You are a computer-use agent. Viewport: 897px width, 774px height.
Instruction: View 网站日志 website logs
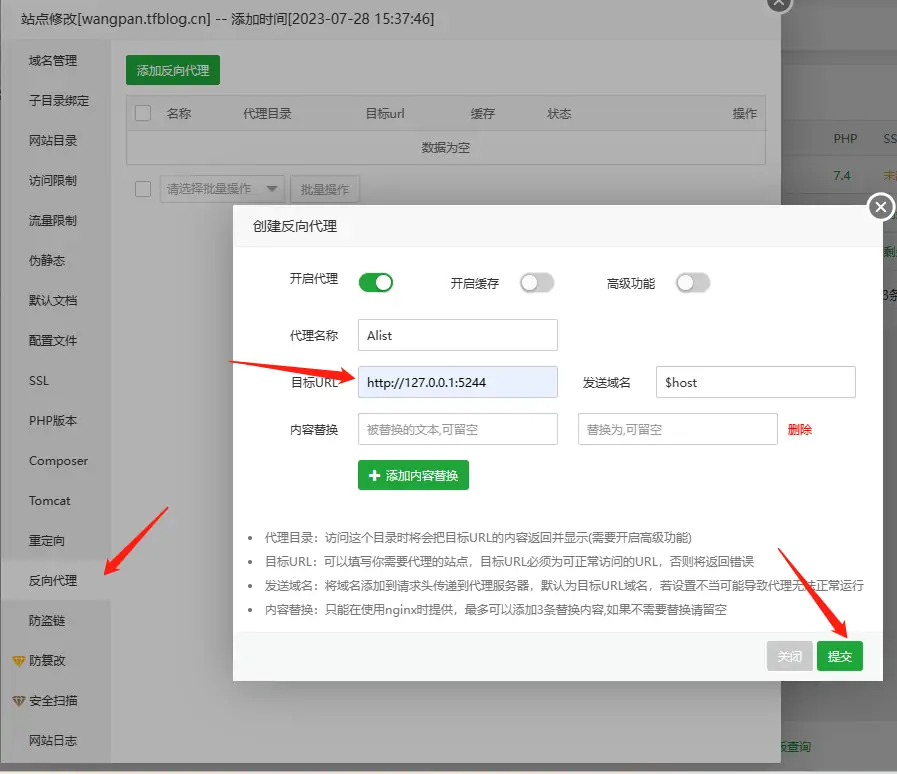click(56, 740)
